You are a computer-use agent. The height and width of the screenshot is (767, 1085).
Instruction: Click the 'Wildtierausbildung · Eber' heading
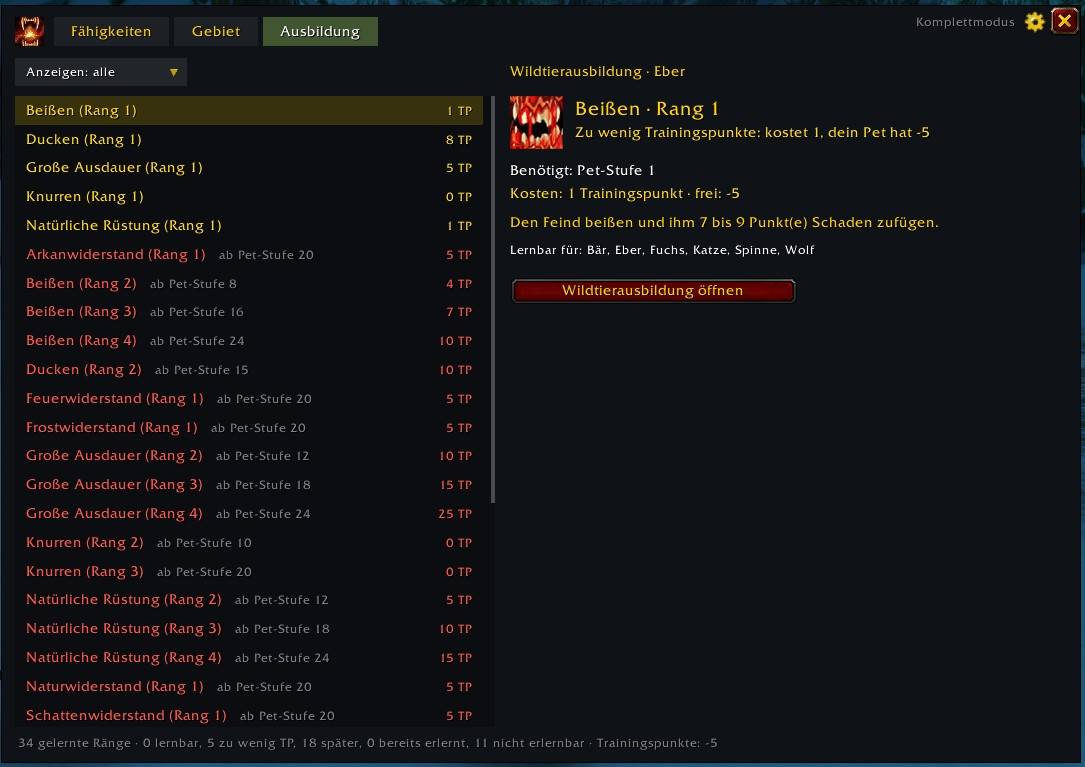pyautogui.click(x=597, y=71)
